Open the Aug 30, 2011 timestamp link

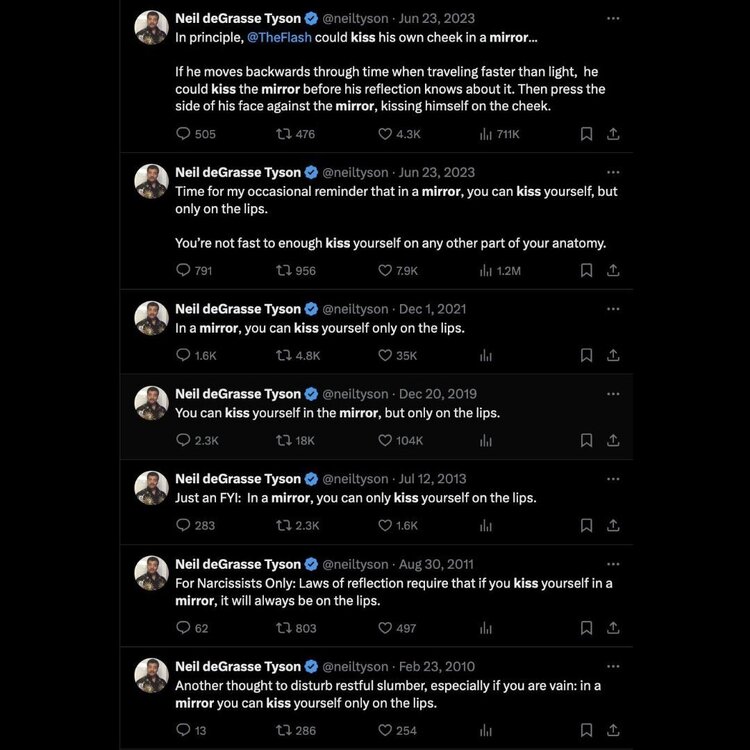[436, 565]
